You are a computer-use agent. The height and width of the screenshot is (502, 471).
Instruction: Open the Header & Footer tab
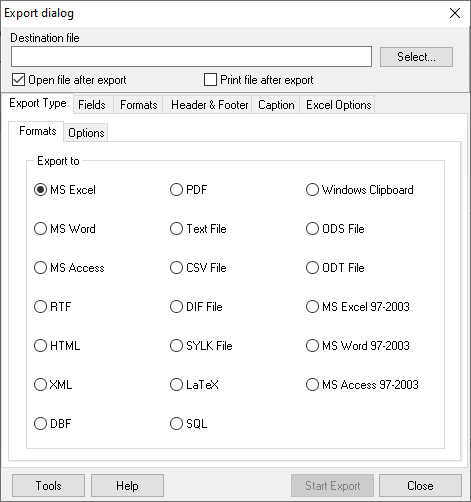click(x=209, y=105)
